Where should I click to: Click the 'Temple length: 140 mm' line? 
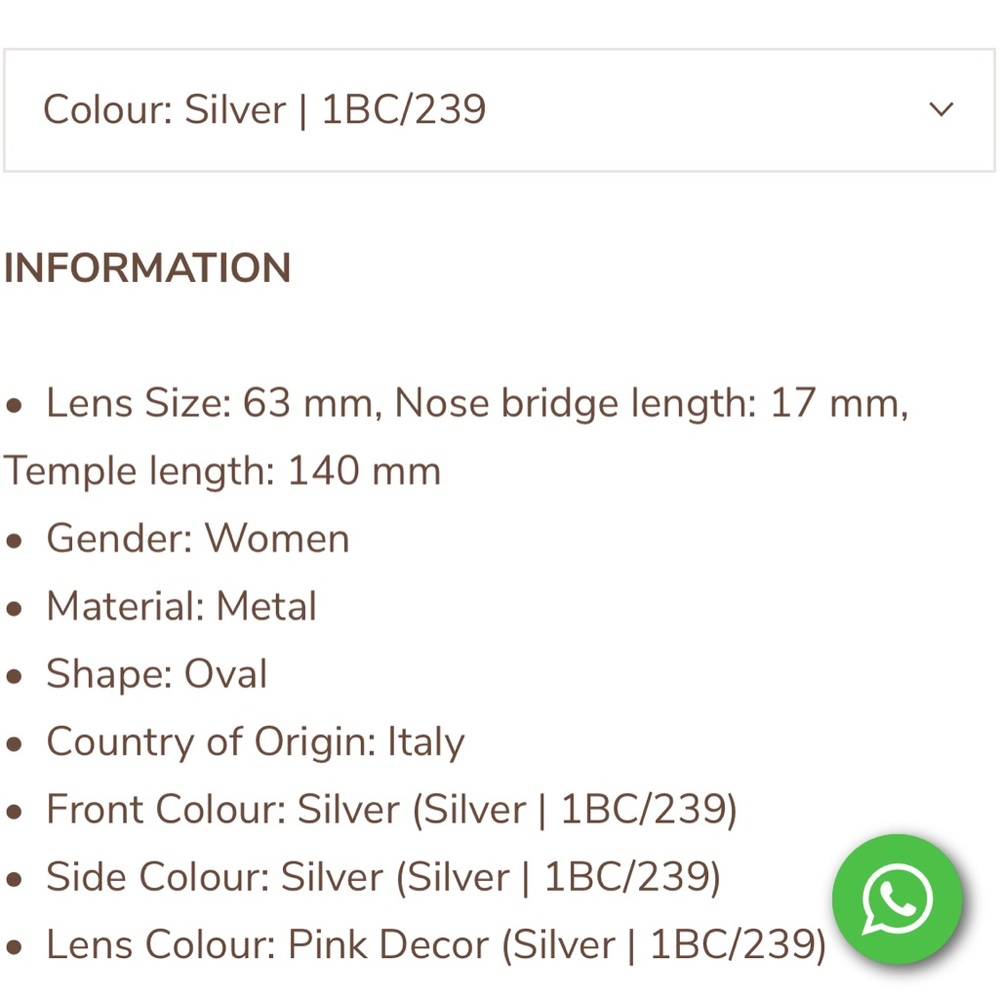pos(222,471)
